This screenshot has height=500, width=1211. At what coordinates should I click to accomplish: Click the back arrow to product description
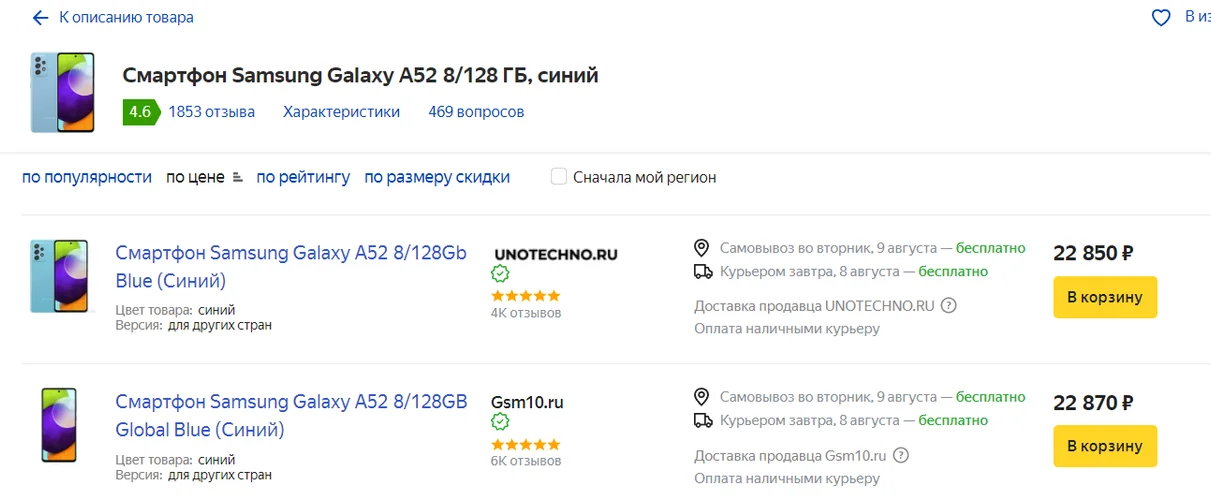point(40,18)
